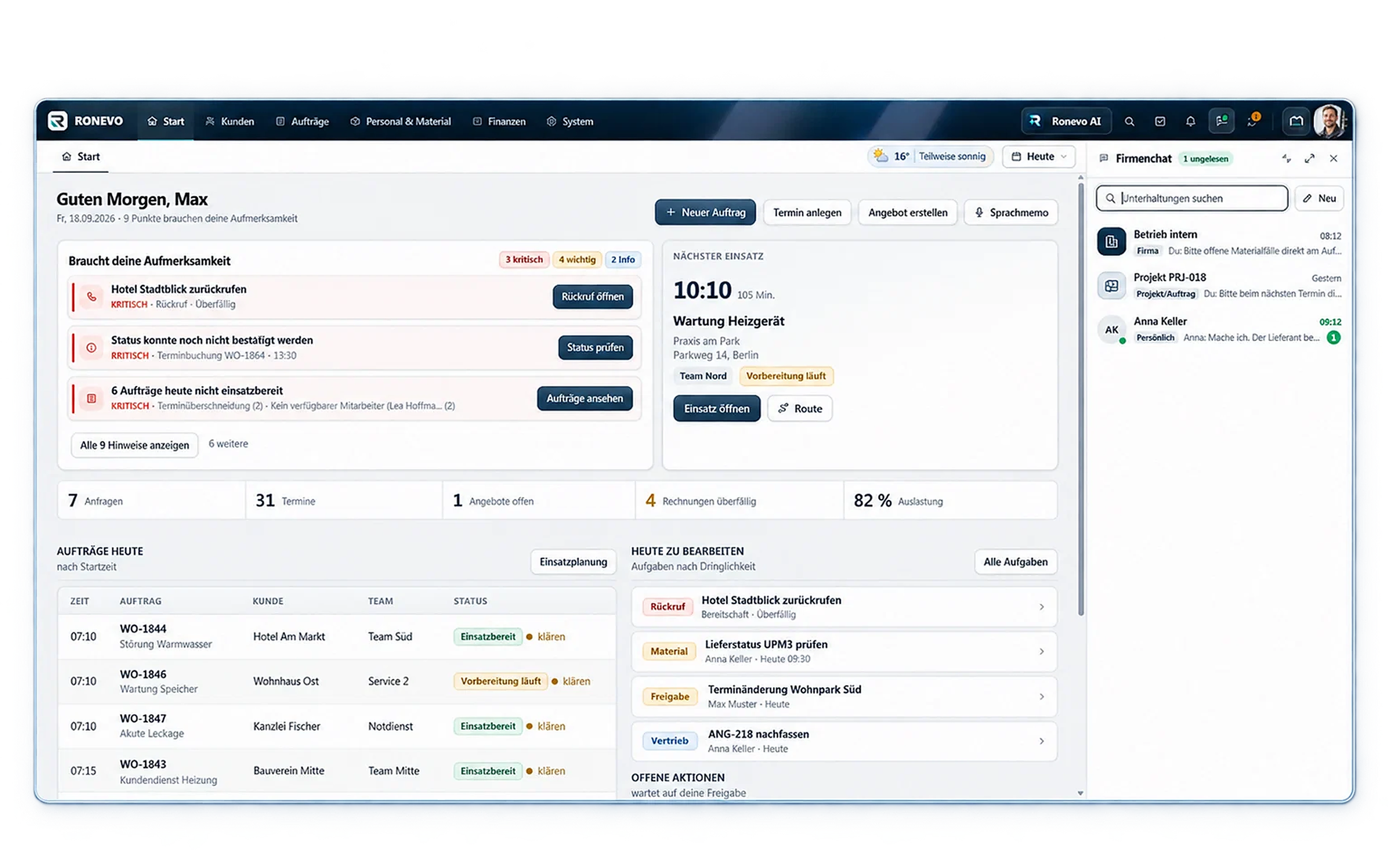Open the System menu
This screenshot has width=1389, height=868.
click(x=570, y=121)
